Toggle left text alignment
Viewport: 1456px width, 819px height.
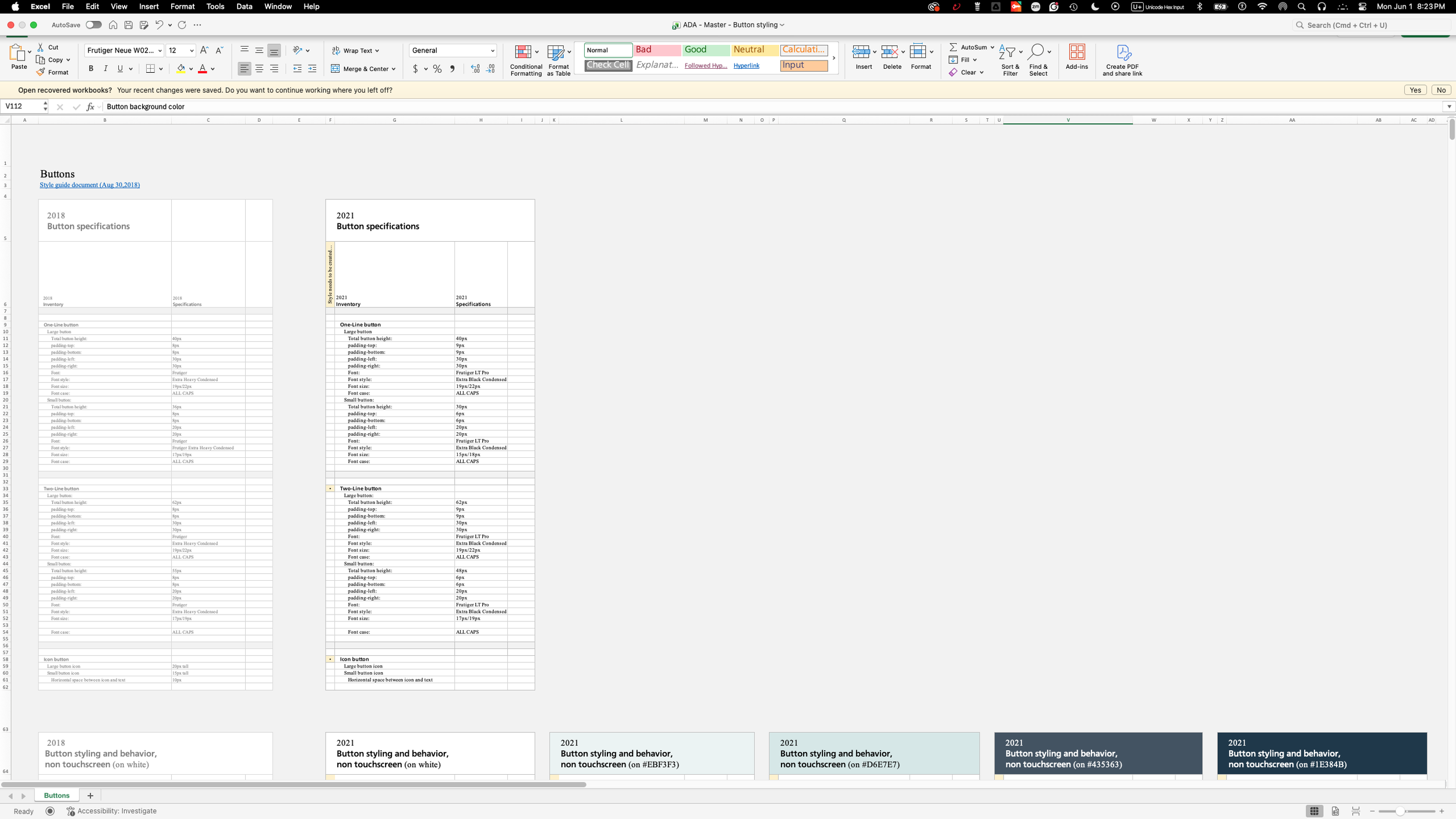tap(245, 69)
